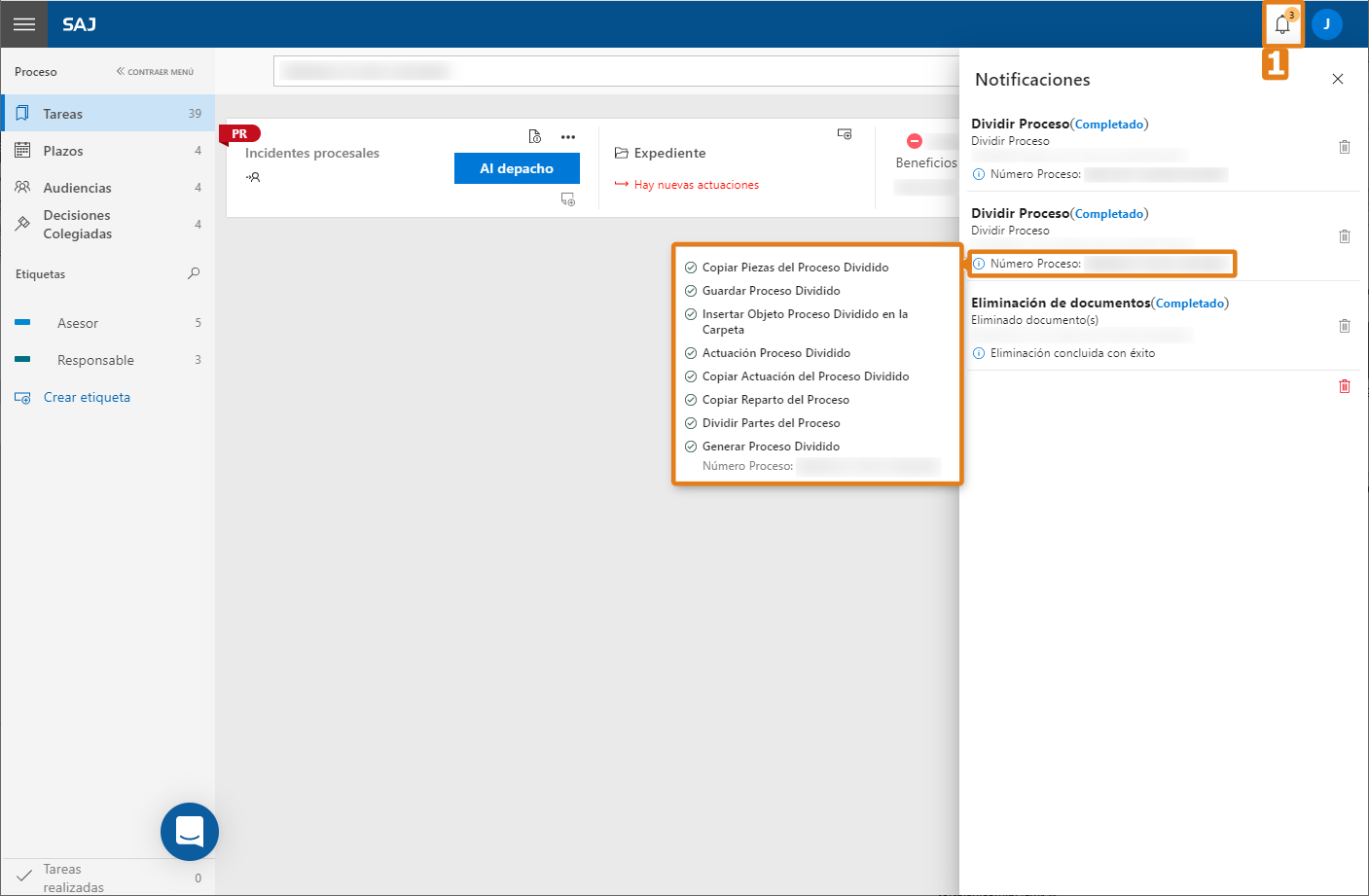
Task: Click Copiar Piezas del Proceso Dividido step
Action: click(795, 268)
